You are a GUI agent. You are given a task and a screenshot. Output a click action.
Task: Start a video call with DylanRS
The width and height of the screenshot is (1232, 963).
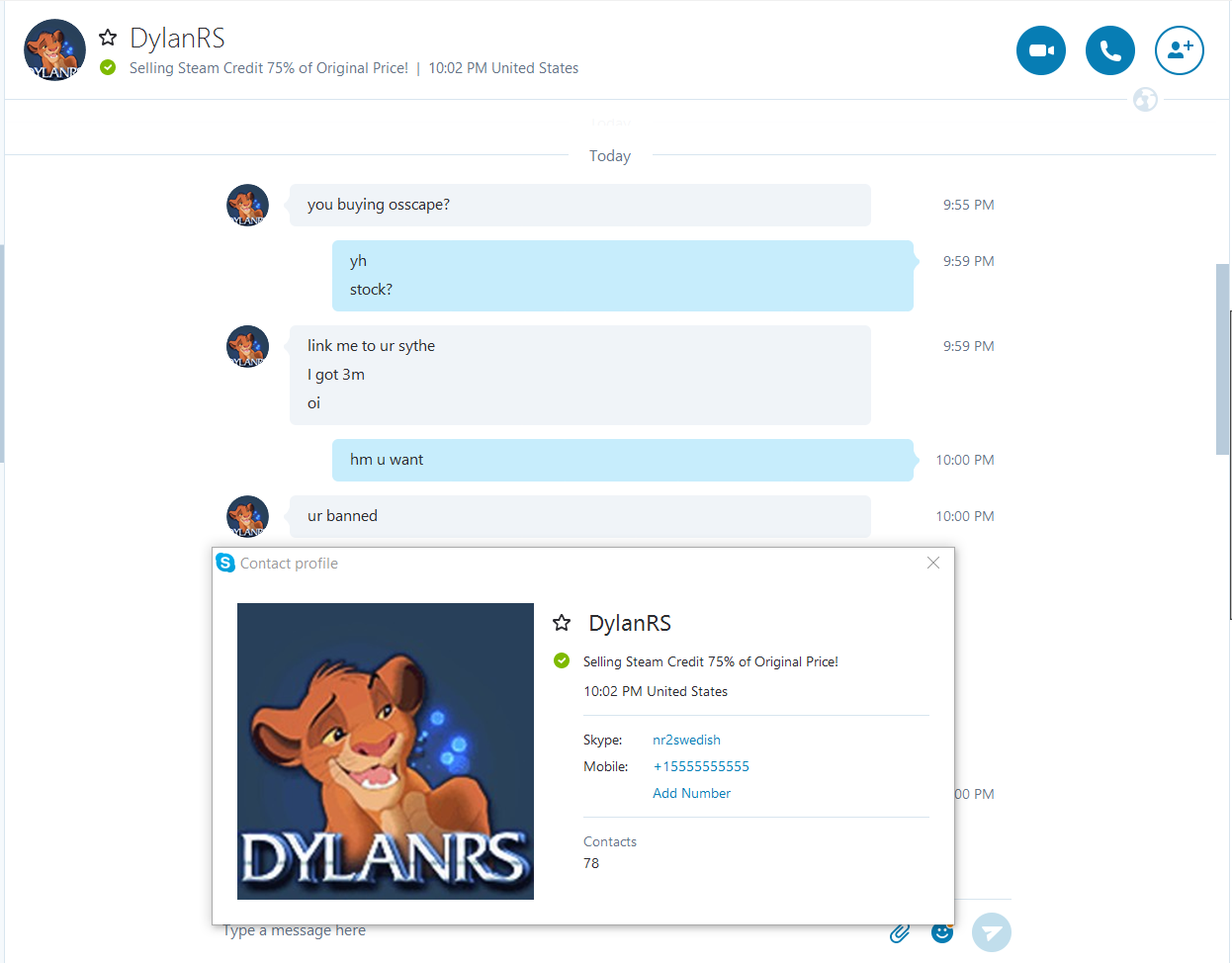click(x=1041, y=50)
